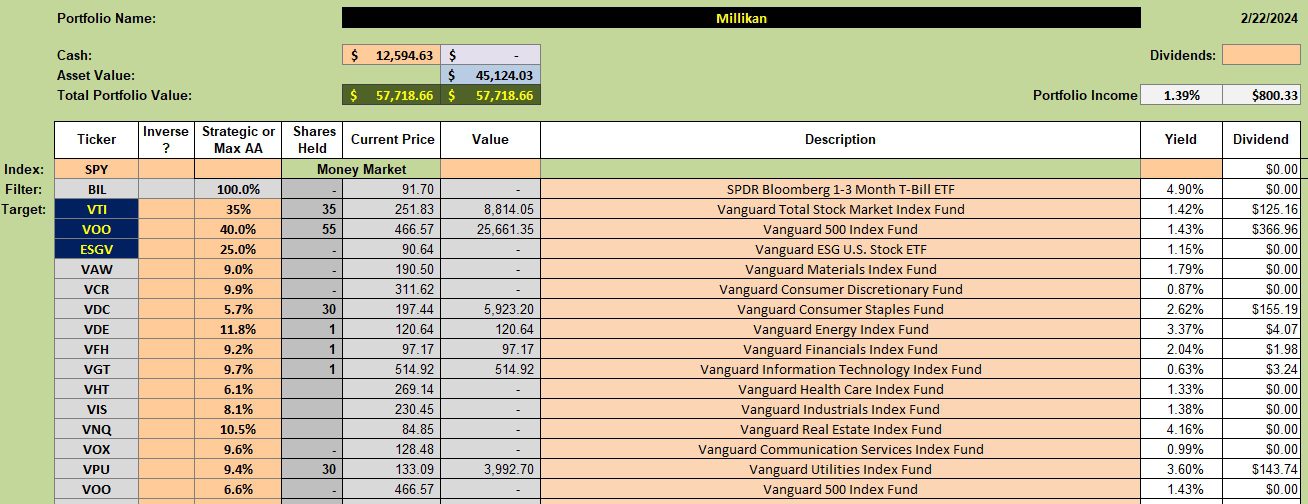Select the 35% allocation cell for VTI
This screenshot has width=1308, height=504.
click(x=238, y=209)
